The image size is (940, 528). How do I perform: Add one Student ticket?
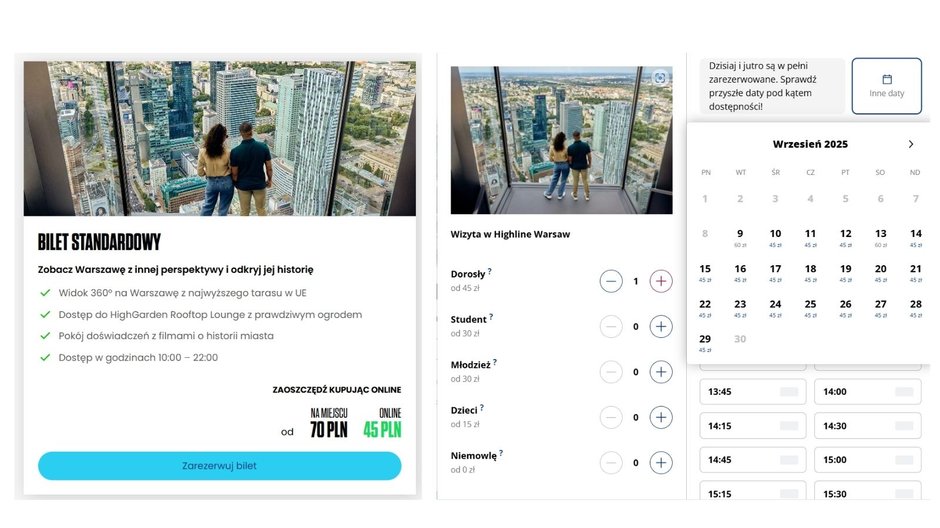(x=661, y=327)
